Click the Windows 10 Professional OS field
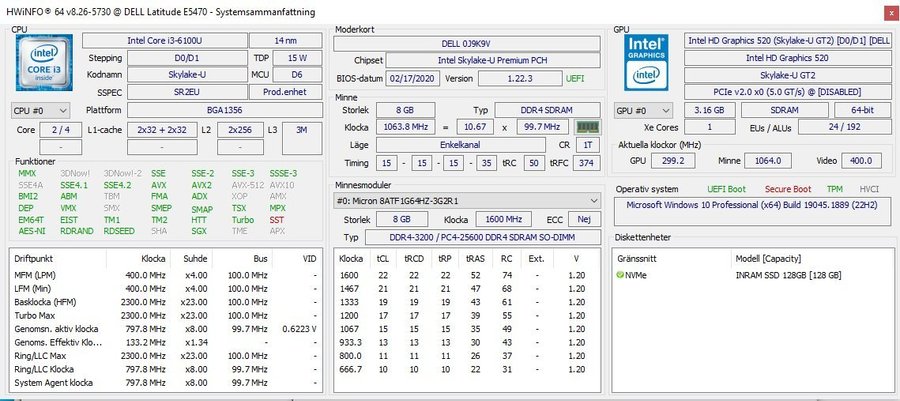Image resolution: width=900 pixels, height=401 pixels. click(752, 211)
